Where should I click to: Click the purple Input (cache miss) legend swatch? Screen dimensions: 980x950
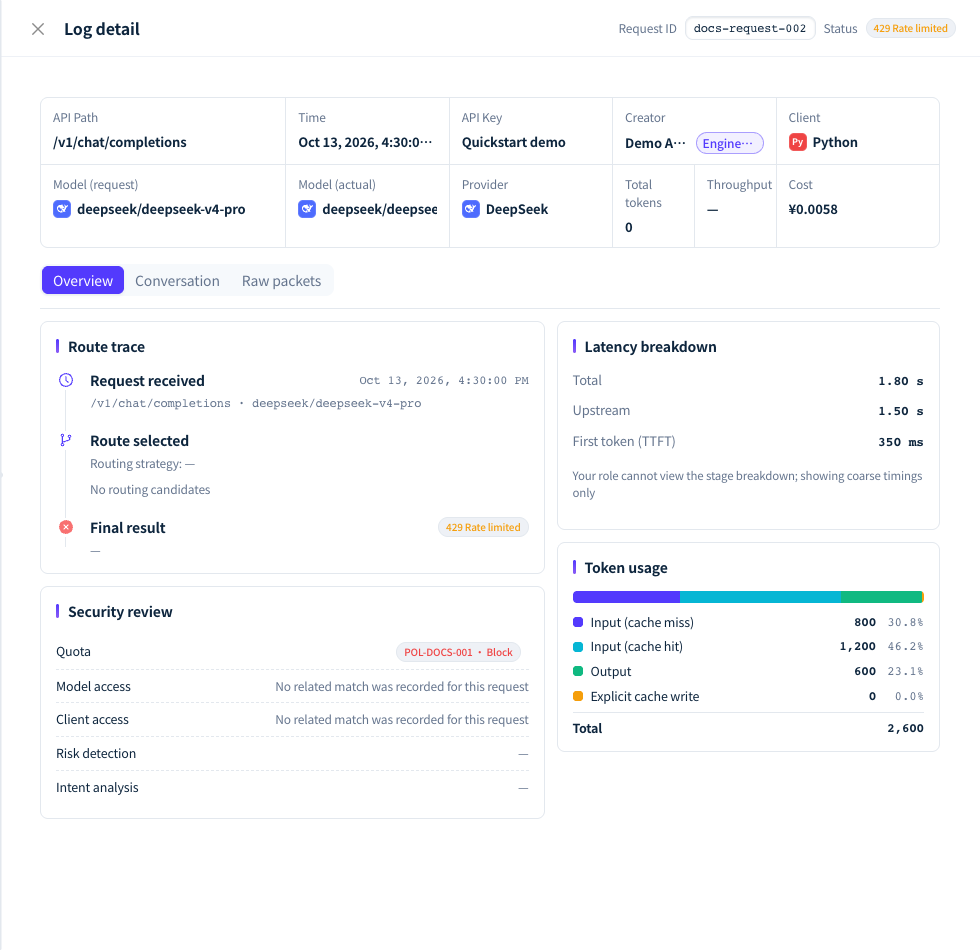(578, 622)
